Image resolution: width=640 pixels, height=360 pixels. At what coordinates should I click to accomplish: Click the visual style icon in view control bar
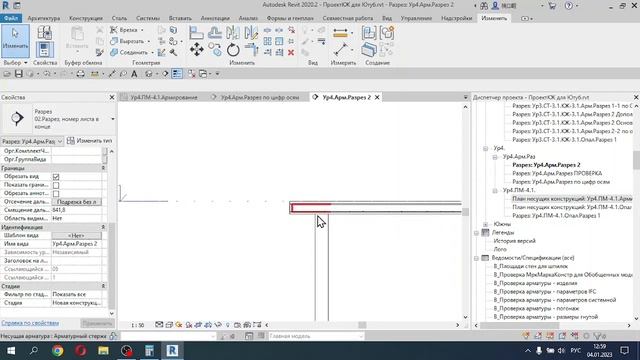[x=169, y=325]
